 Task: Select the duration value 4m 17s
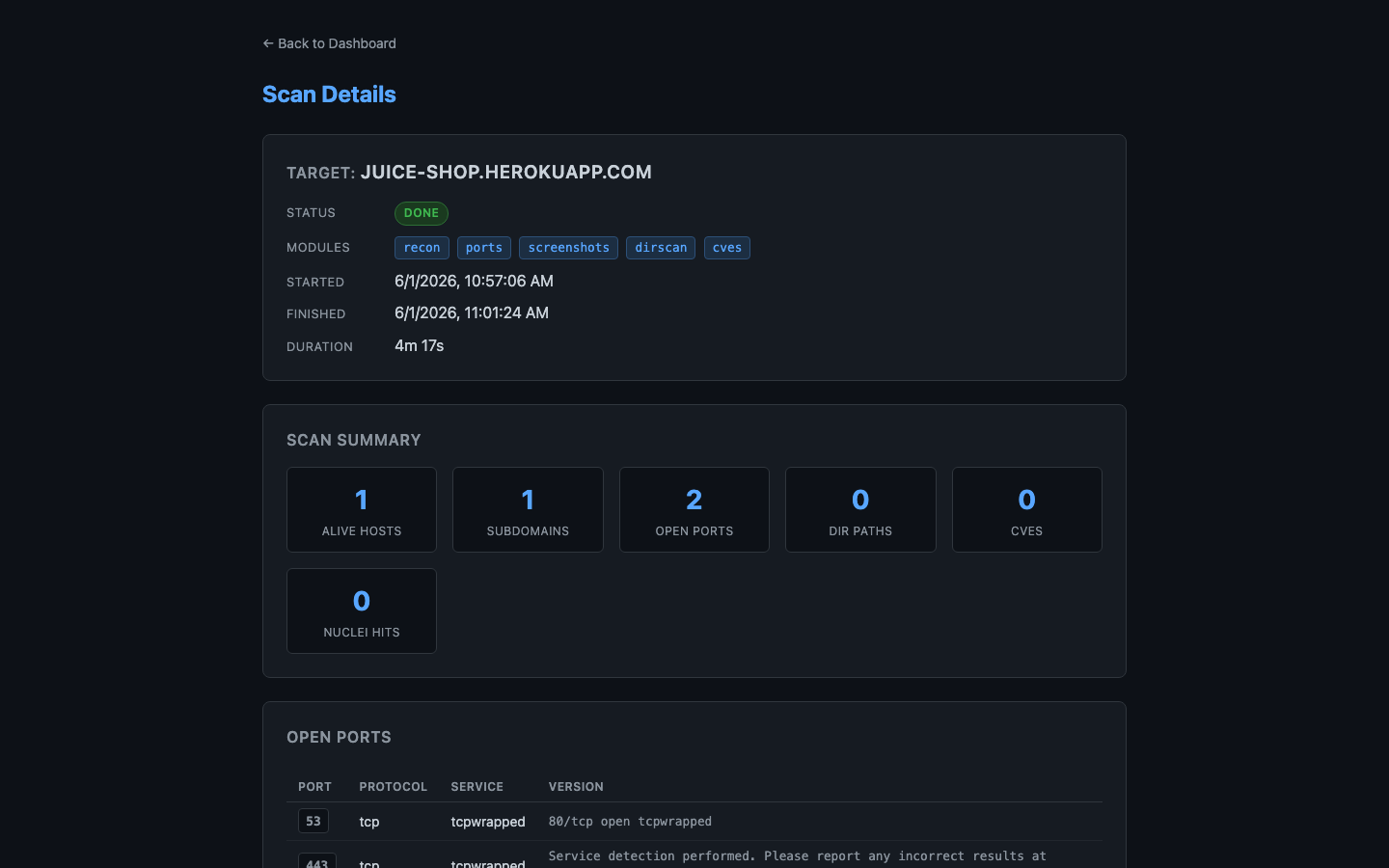click(420, 345)
